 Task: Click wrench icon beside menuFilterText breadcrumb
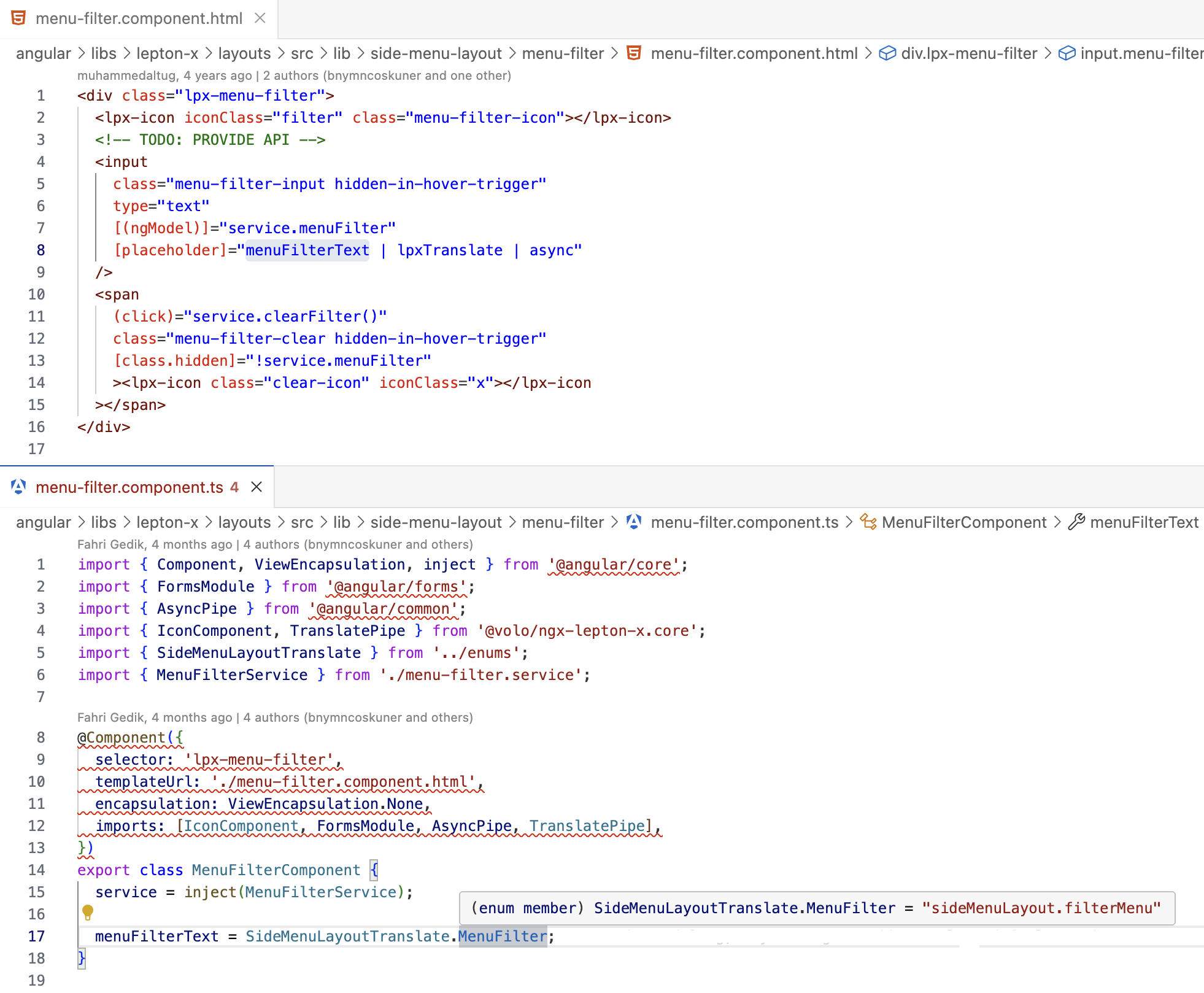click(x=1076, y=522)
